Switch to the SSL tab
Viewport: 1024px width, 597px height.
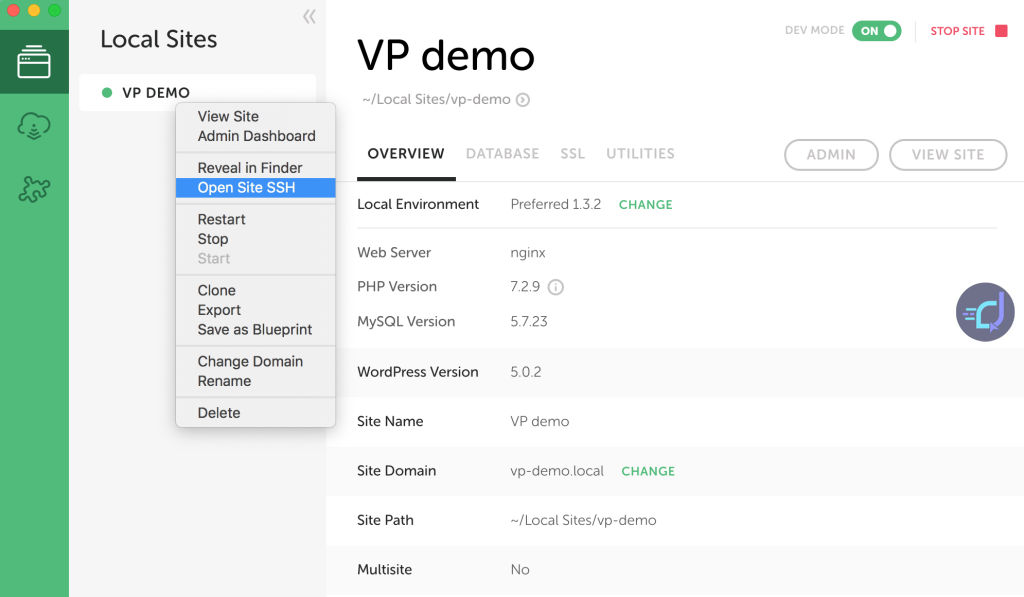click(572, 153)
